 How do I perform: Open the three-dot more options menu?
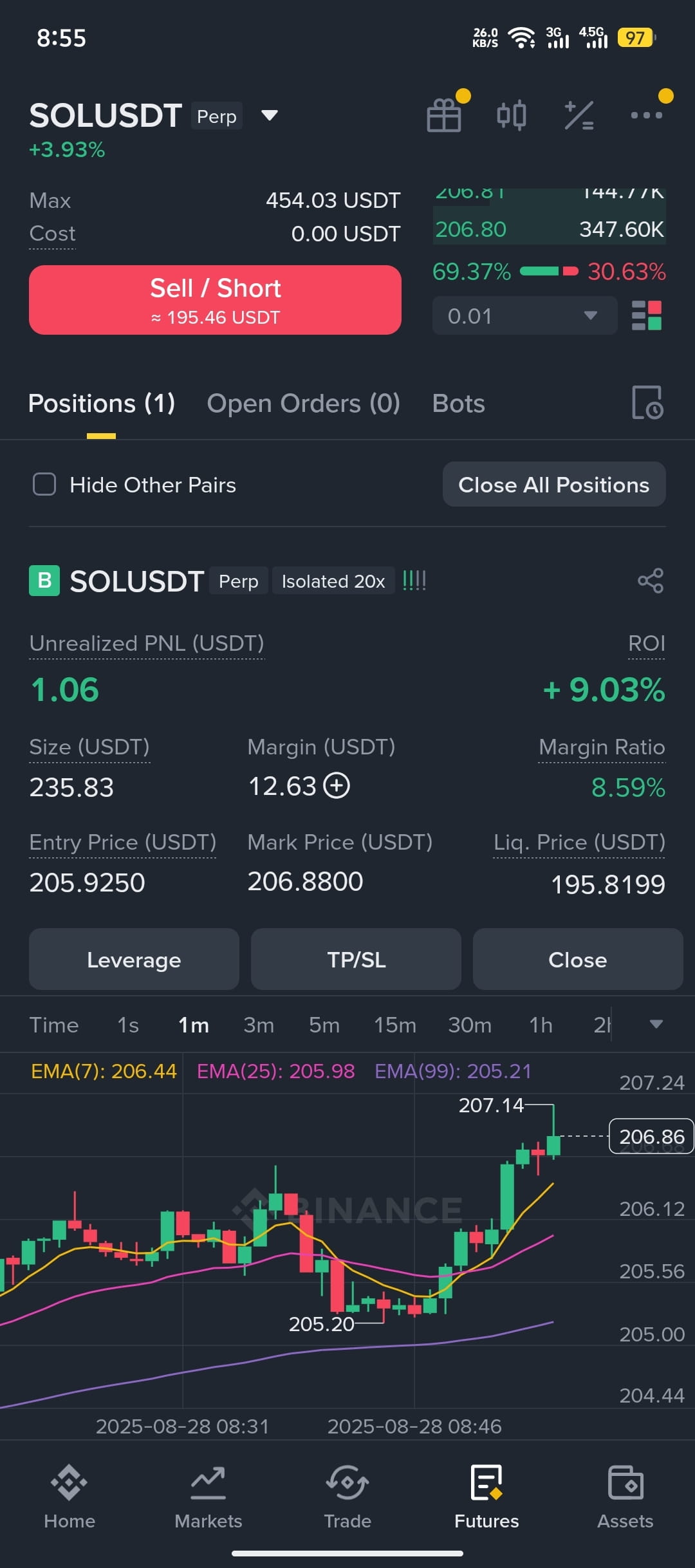[x=647, y=115]
